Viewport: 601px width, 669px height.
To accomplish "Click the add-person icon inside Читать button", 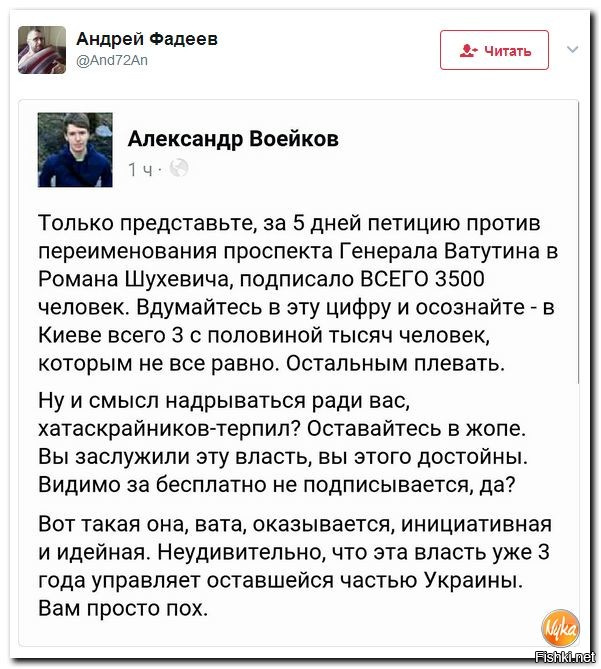I will pos(468,51).
